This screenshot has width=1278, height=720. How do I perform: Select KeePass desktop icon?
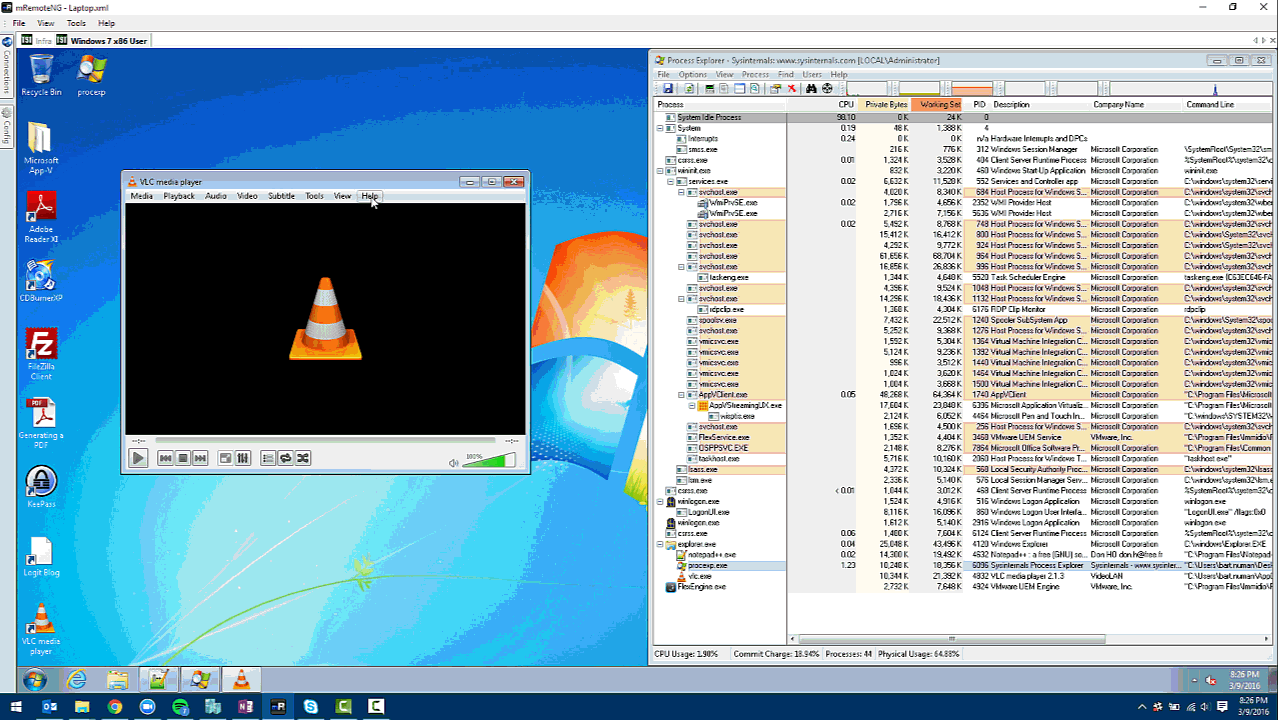point(41,486)
